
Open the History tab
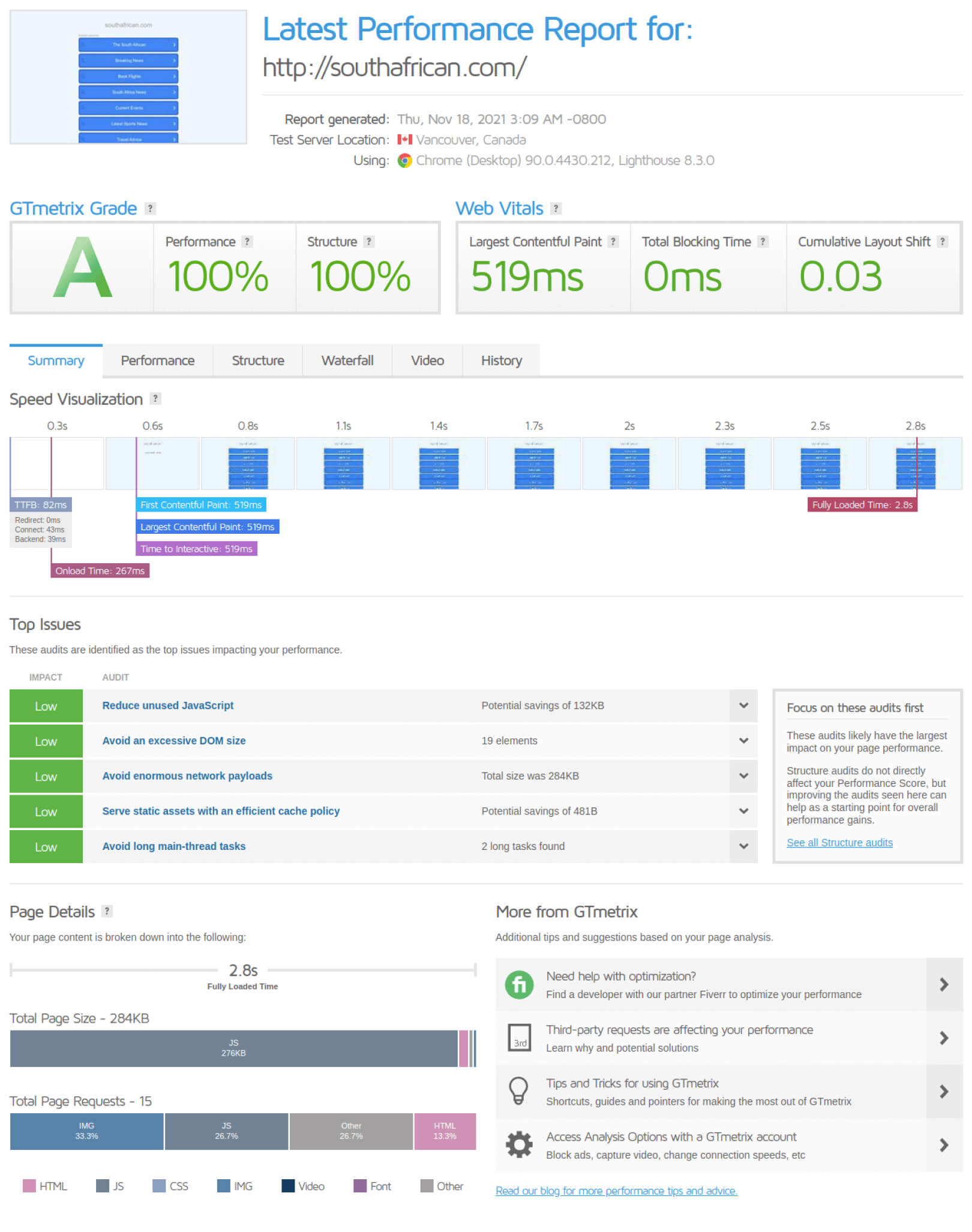click(502, 360)
